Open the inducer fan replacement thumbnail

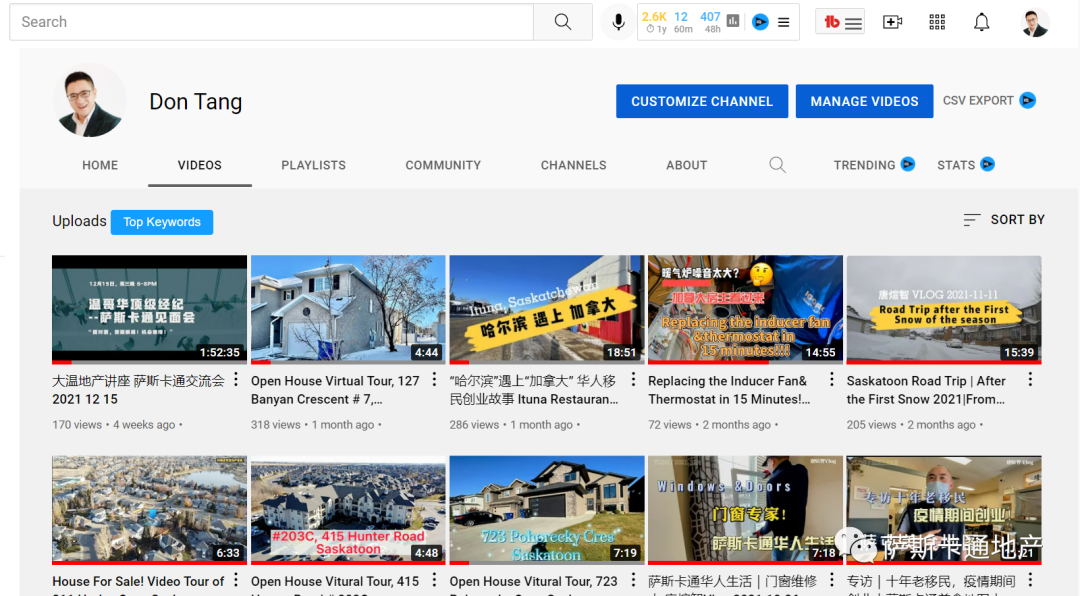745,309
